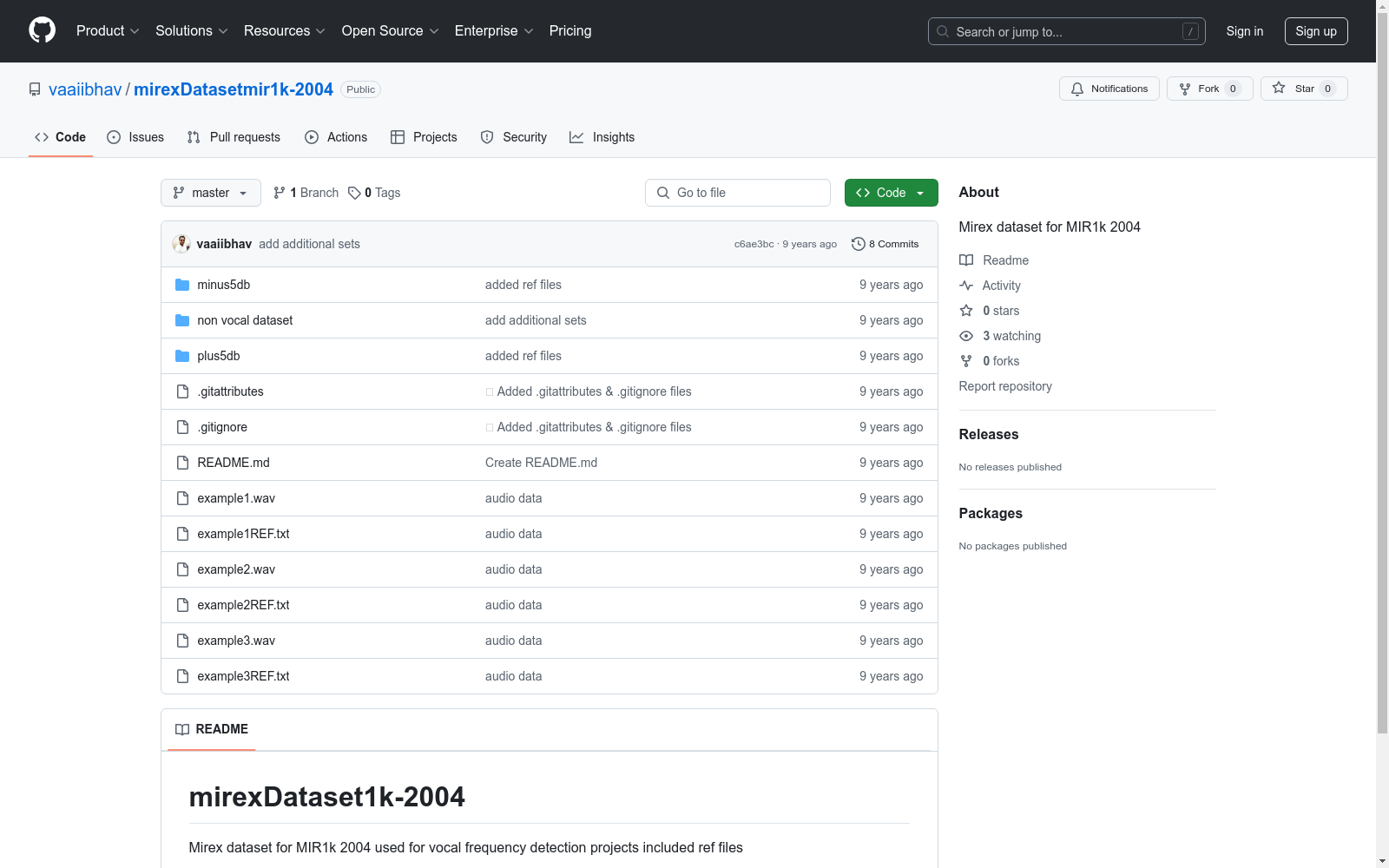
Task: Open the green Code dropdown
Action: (x=891, y=193)
